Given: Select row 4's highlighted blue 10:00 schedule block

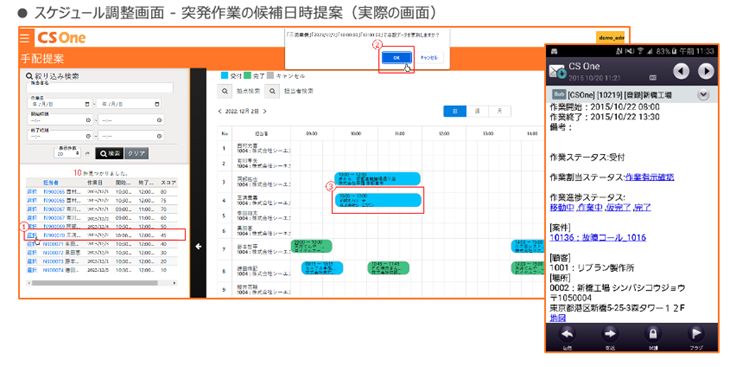Looking at the screenshot, I should point(378,200).
